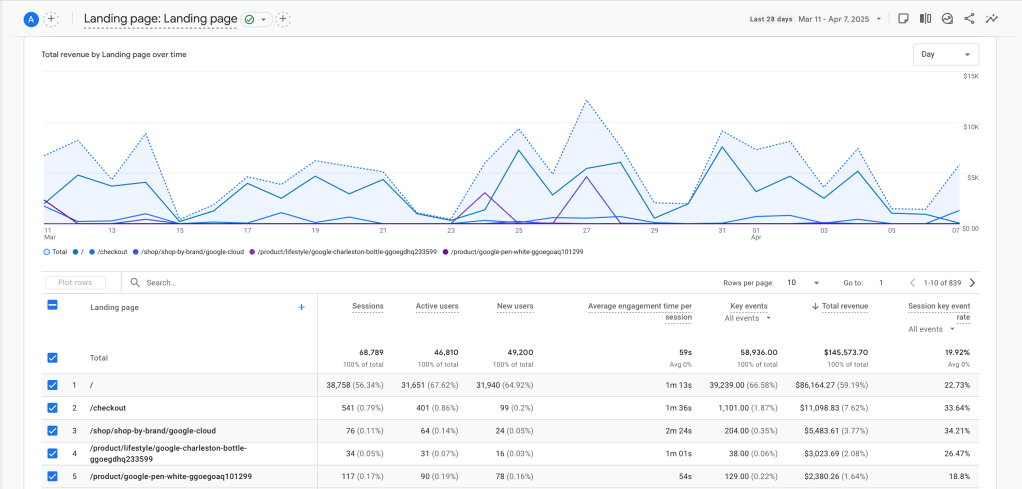This screenshot has height=489, width=1022.
Task: Click the annotations note icon
Action: (903, 19)
